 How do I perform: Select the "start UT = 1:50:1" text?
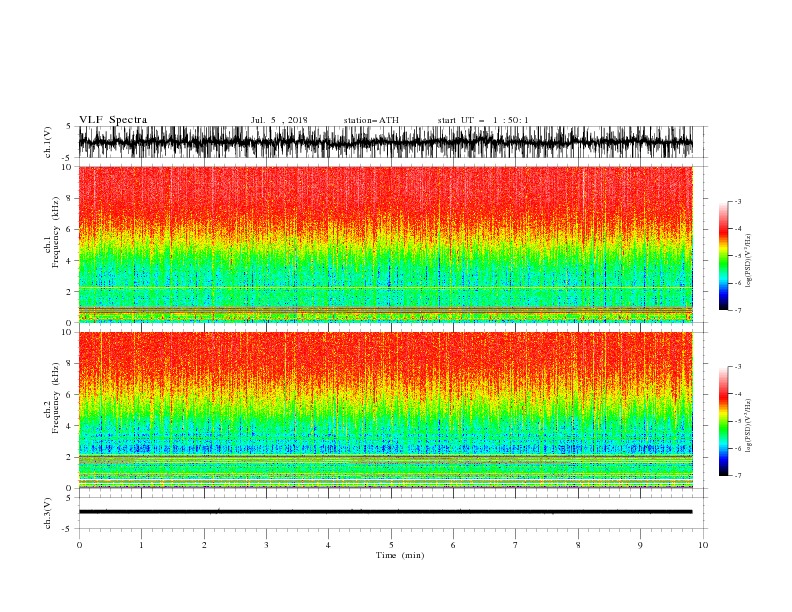tap(483, 120)
